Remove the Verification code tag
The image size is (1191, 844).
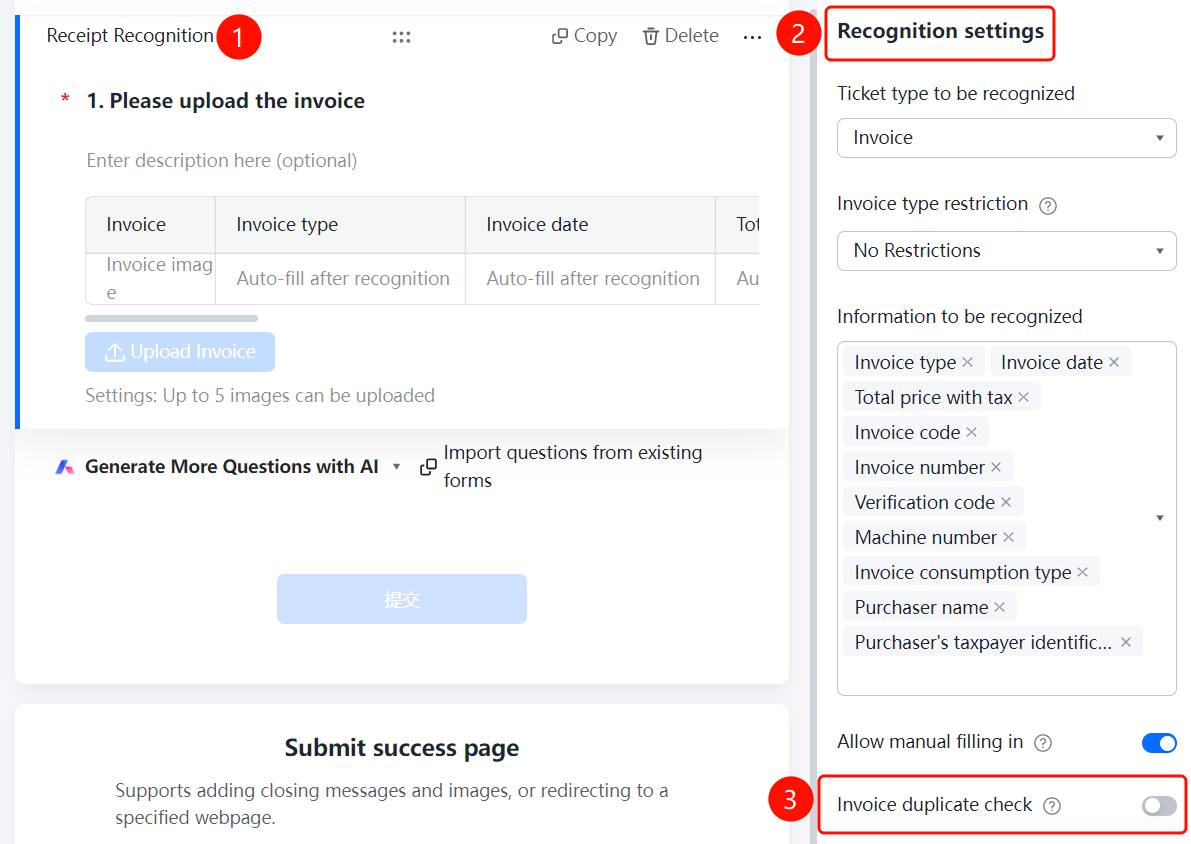(x=1006, y=502)
